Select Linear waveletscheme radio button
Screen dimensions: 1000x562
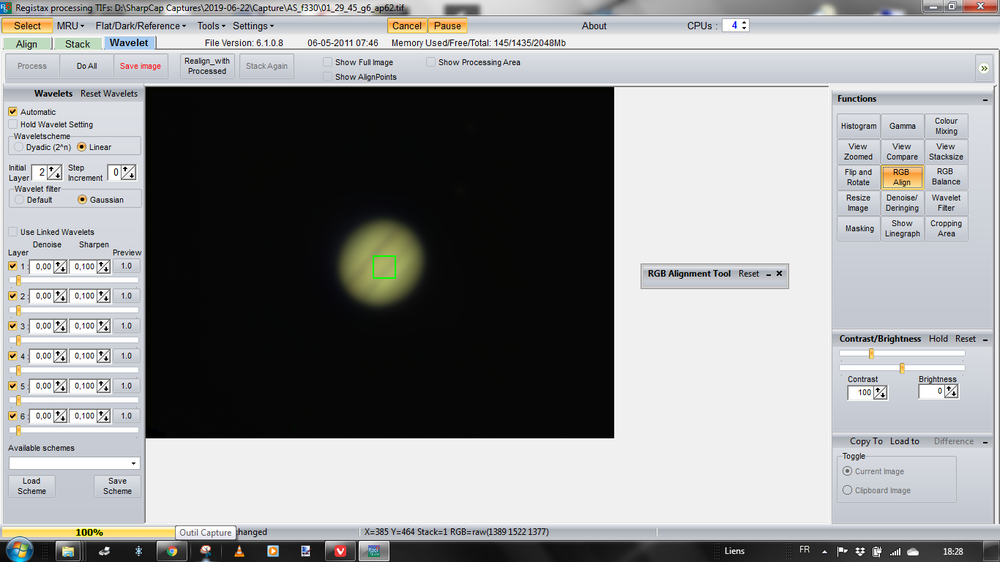tap(82, 147)
